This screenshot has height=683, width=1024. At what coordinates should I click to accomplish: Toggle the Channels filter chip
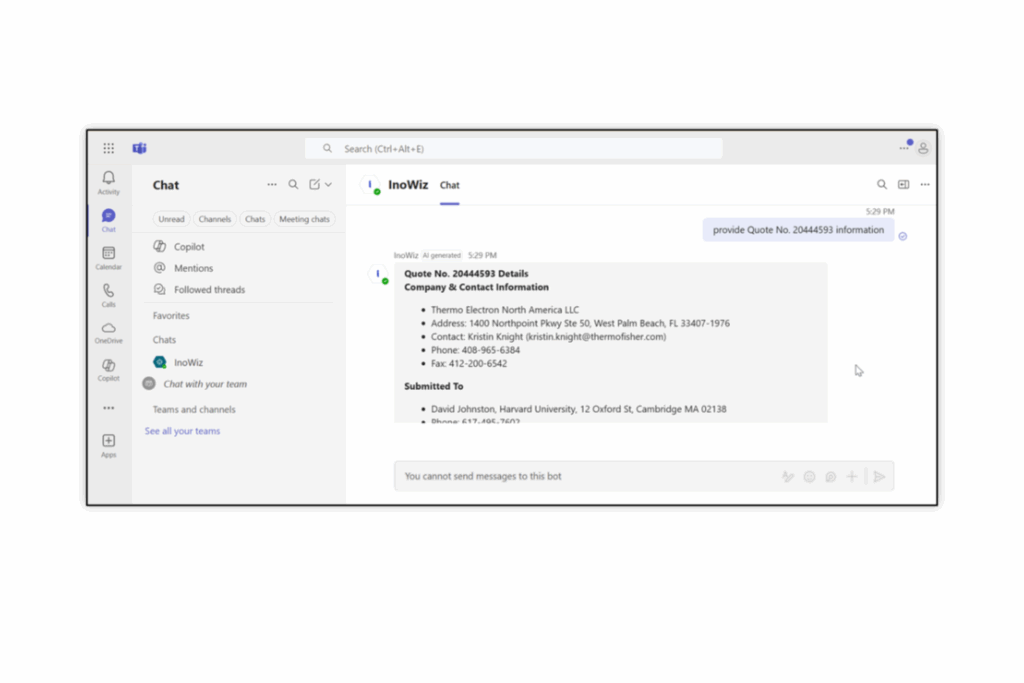pyautogui.click(x=214, y=219)
